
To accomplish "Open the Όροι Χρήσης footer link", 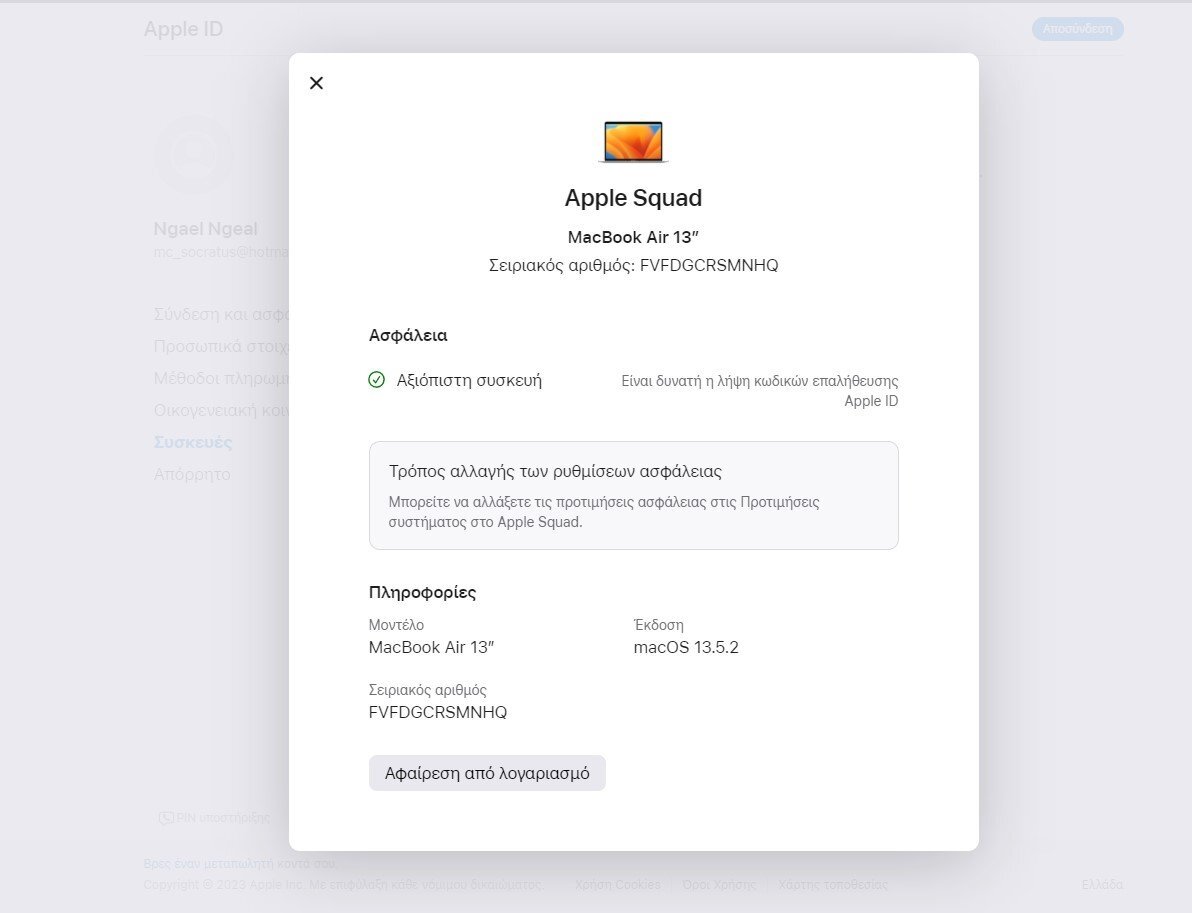I will point(719,885).
